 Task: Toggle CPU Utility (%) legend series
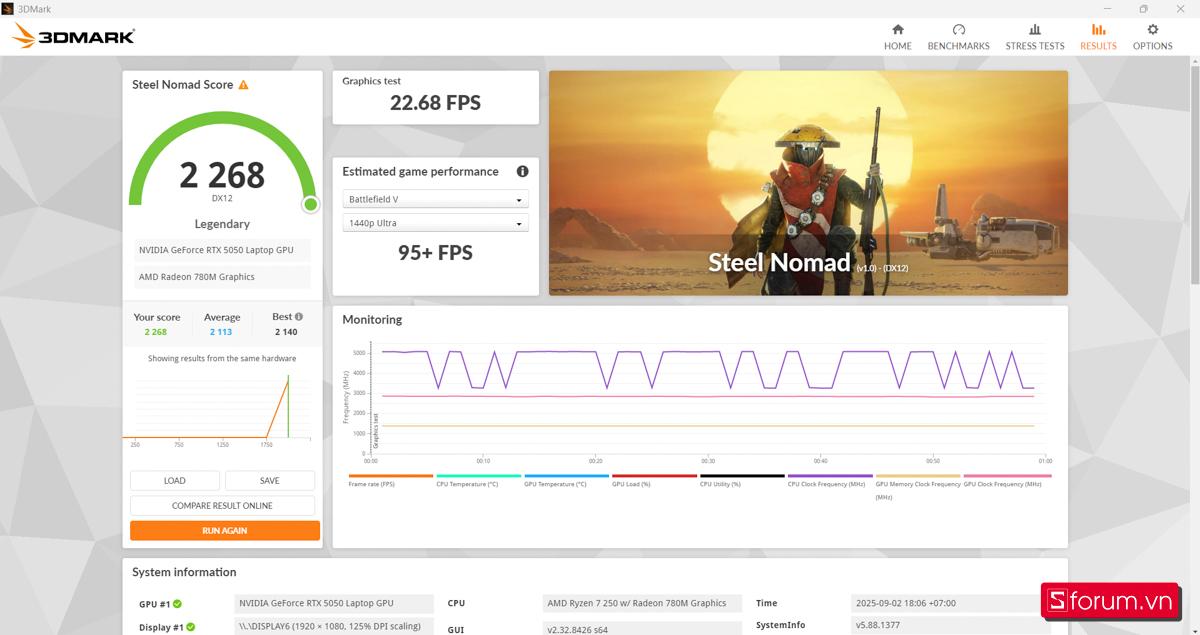742,481
